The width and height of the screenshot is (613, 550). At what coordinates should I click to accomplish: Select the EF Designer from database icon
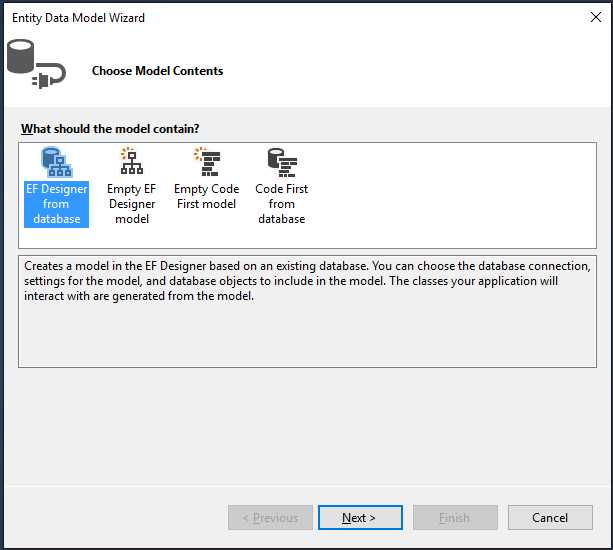coord(57,162)
